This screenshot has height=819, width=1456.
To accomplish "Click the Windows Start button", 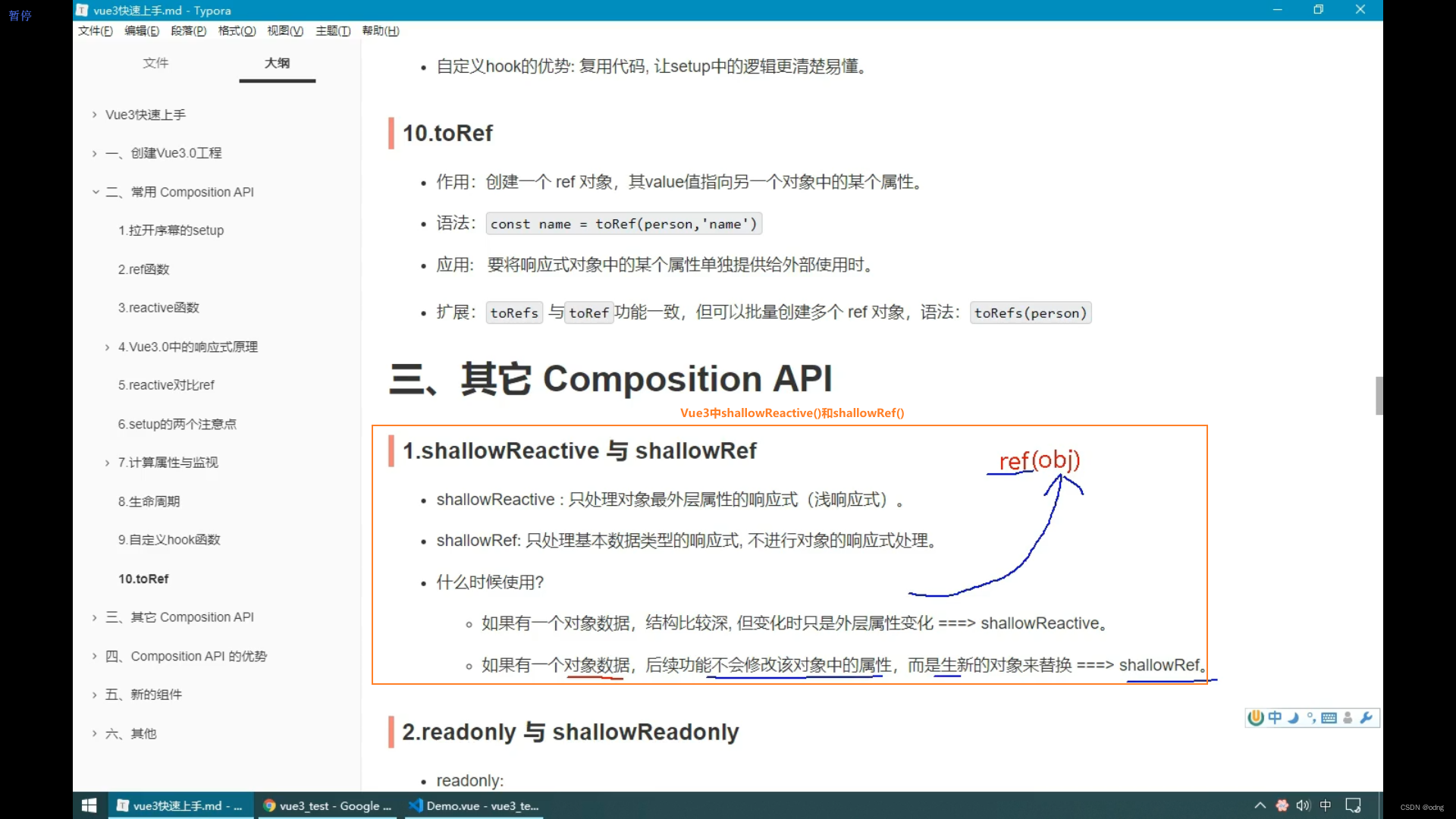I will (89, 805).
